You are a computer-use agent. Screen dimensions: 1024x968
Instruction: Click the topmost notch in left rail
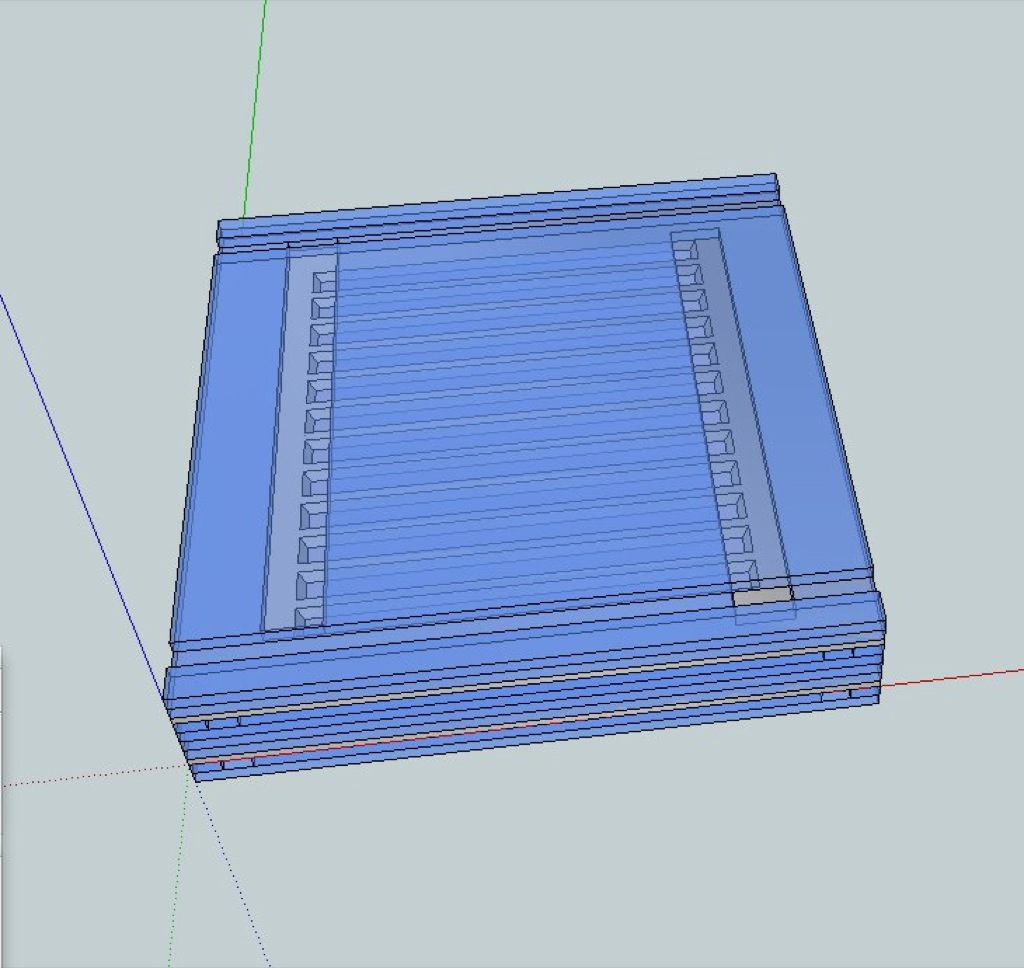coord(323,282)
